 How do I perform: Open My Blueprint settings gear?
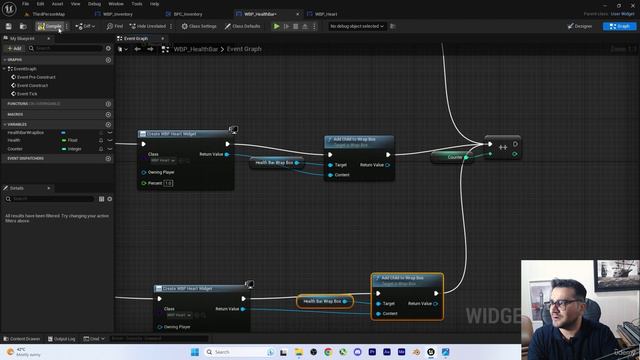[x=108, y=48]
